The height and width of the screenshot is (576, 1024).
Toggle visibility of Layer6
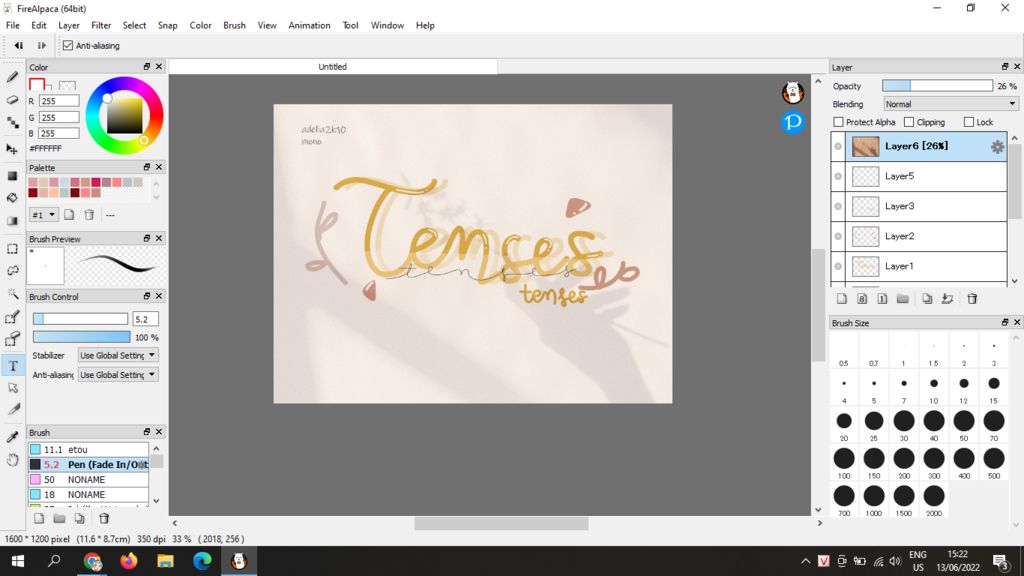click(838, 146)
